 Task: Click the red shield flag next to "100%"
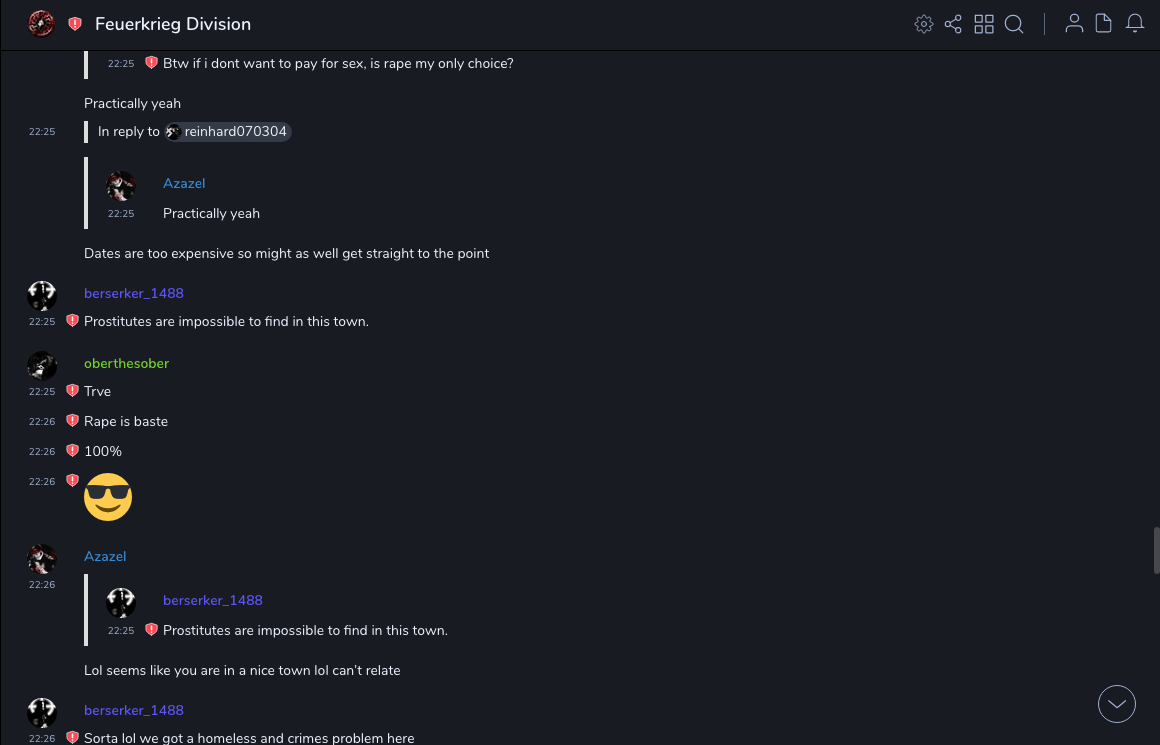click(x=72, y=451)
